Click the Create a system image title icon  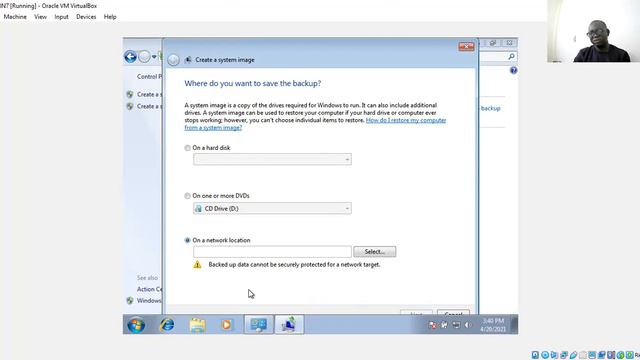188,60
